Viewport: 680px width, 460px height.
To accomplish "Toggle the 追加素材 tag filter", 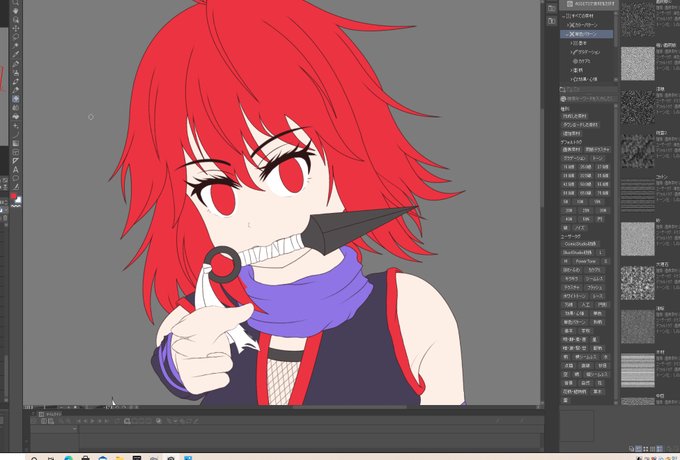I will point(571,134).
